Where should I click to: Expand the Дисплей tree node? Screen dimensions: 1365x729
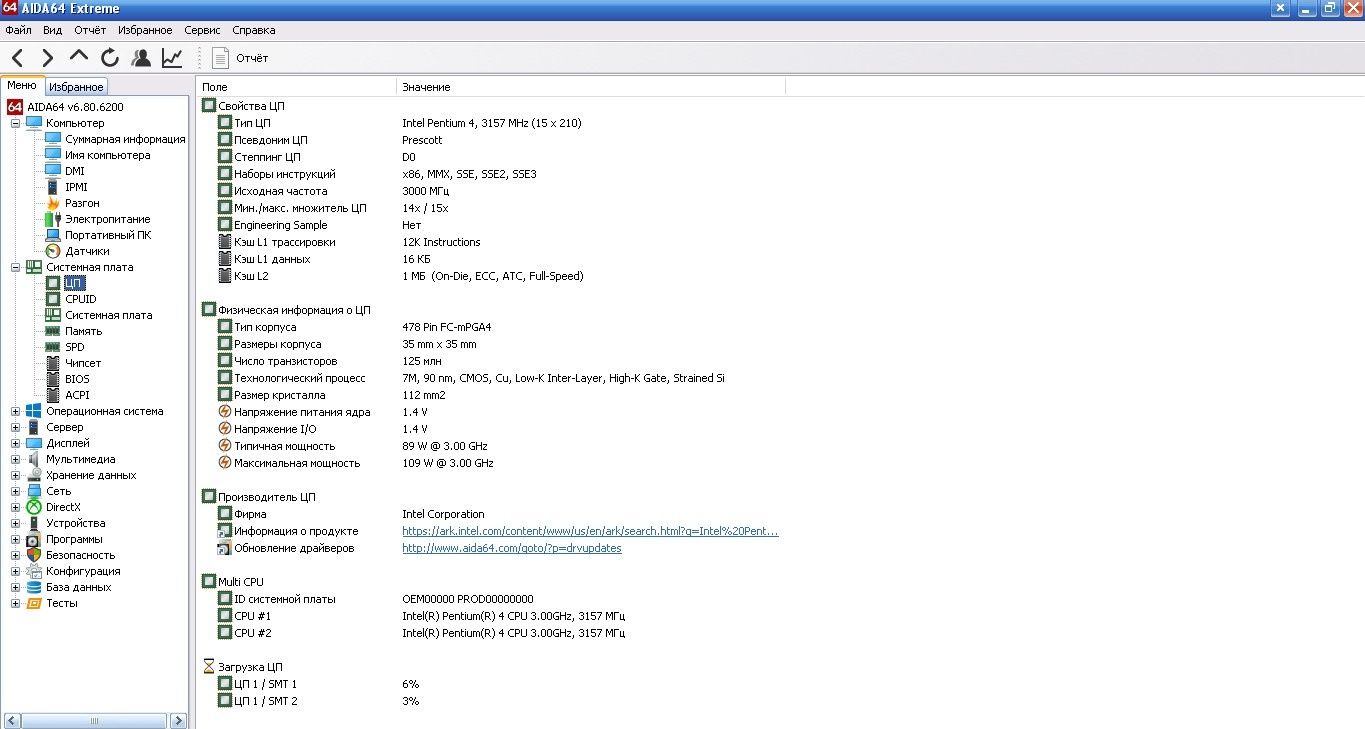[x=16, y=443]
